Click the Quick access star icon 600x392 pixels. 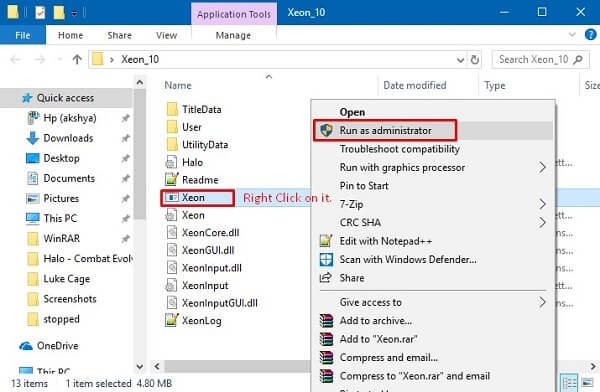pyautogui.click(x=26, y=98)
